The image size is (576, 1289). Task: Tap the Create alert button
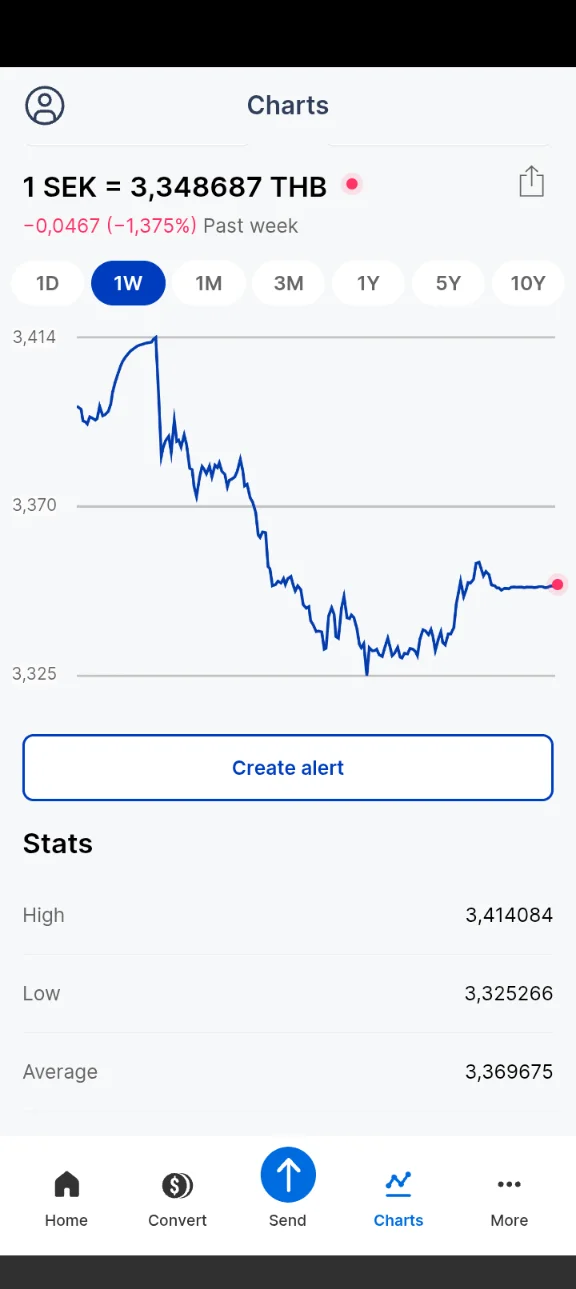click(288, 768)
